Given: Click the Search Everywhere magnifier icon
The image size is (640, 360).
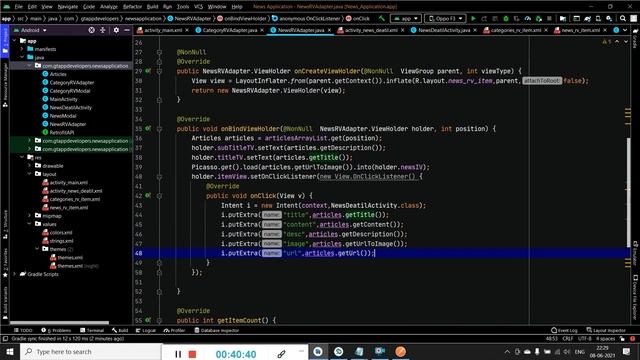Looking at the screenshot, I should coord(623,18).
